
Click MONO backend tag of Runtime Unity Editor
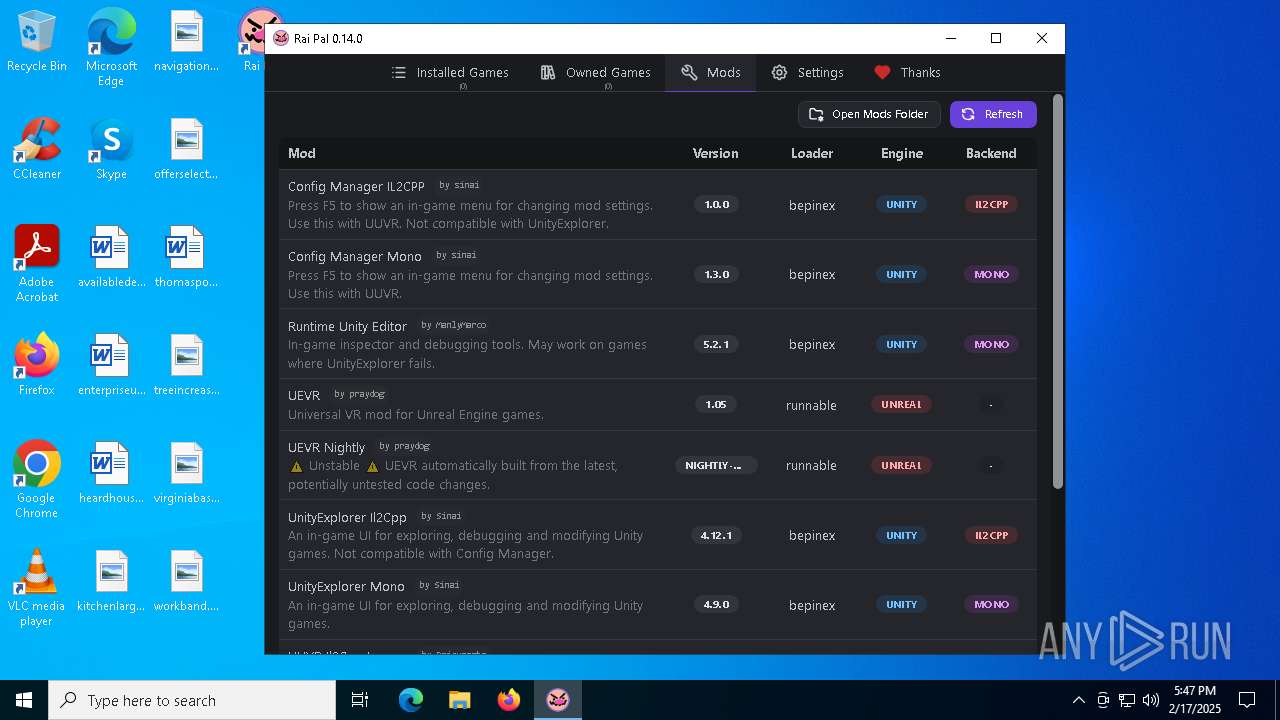pos(991,344)
